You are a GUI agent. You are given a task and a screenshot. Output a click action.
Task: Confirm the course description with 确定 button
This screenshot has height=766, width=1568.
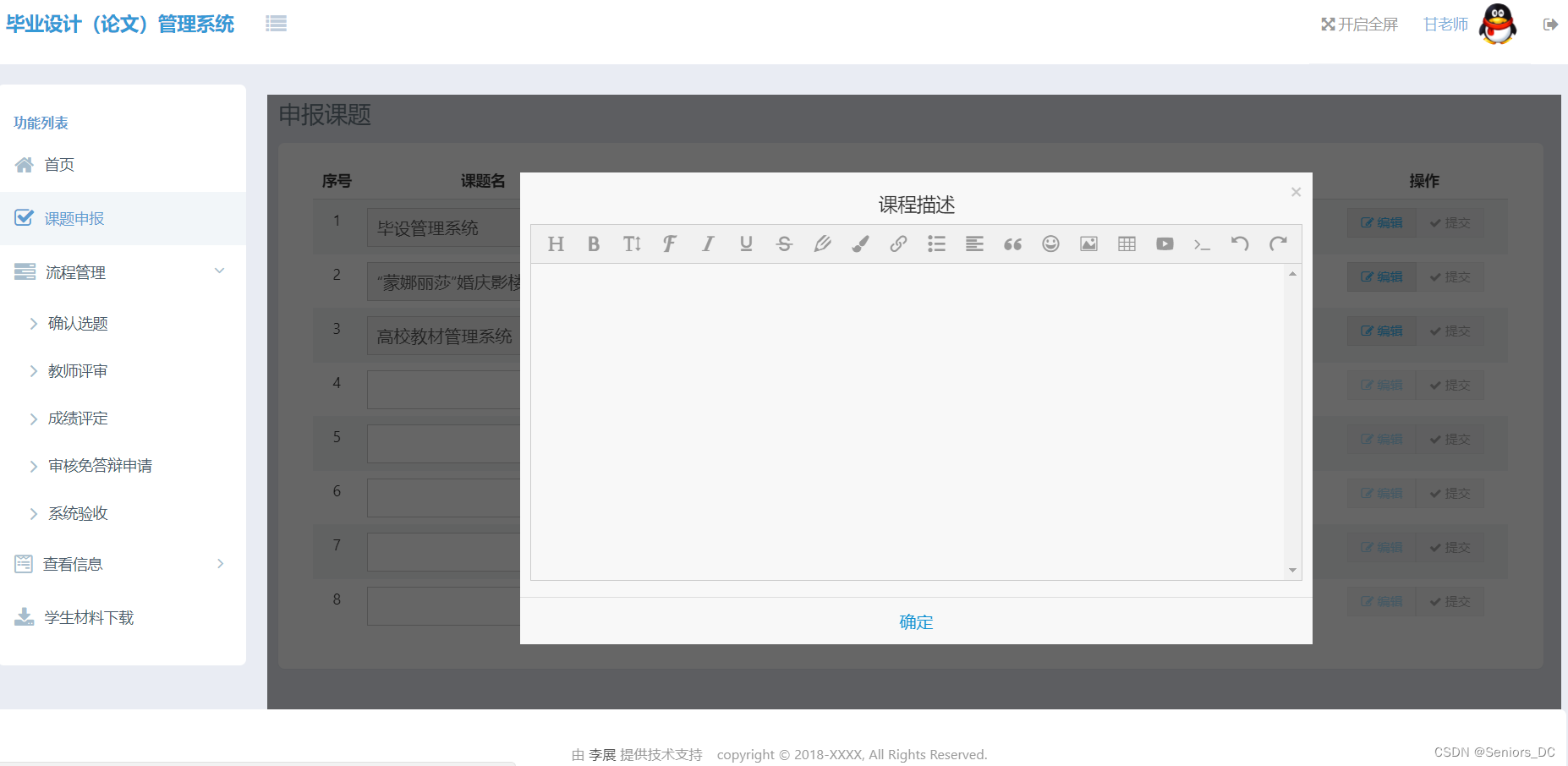[915, 622]
